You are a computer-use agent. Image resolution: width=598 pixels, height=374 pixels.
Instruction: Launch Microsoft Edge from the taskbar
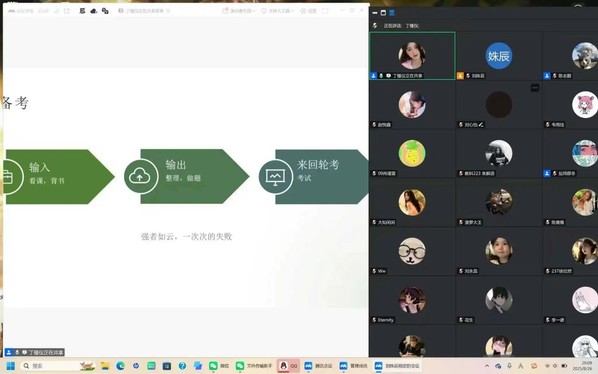click(x=121, y=366)
